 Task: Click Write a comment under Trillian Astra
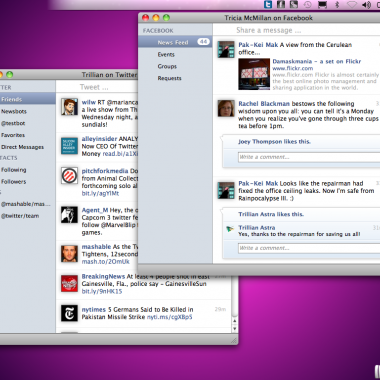[309, 248]
